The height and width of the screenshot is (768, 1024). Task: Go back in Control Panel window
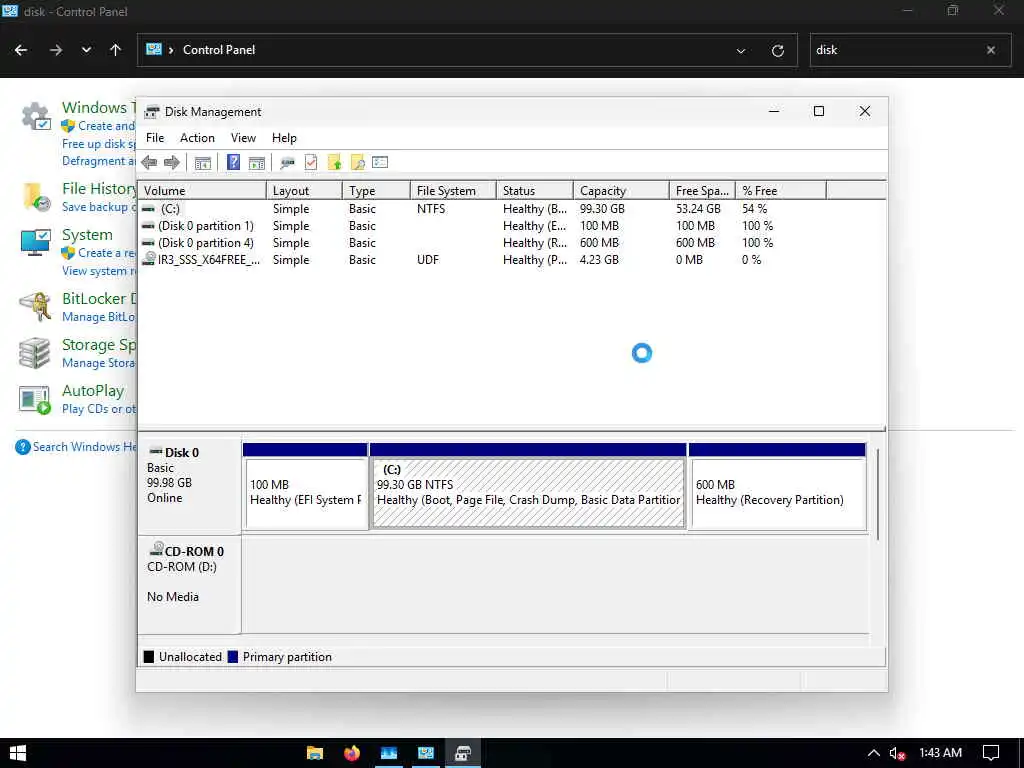(x=21, y=50)
